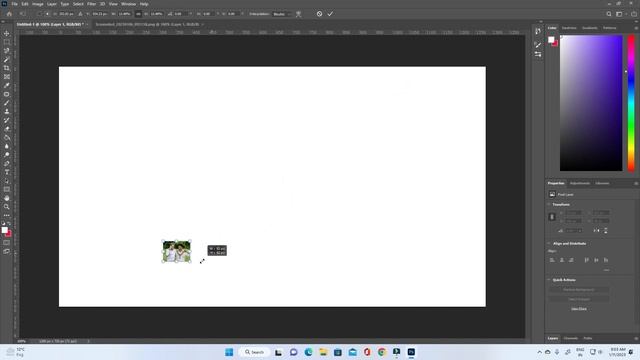Viewport: 640px width, 360px height.
Task: Collapse the Quick Actions section
Action: [549, 280]
